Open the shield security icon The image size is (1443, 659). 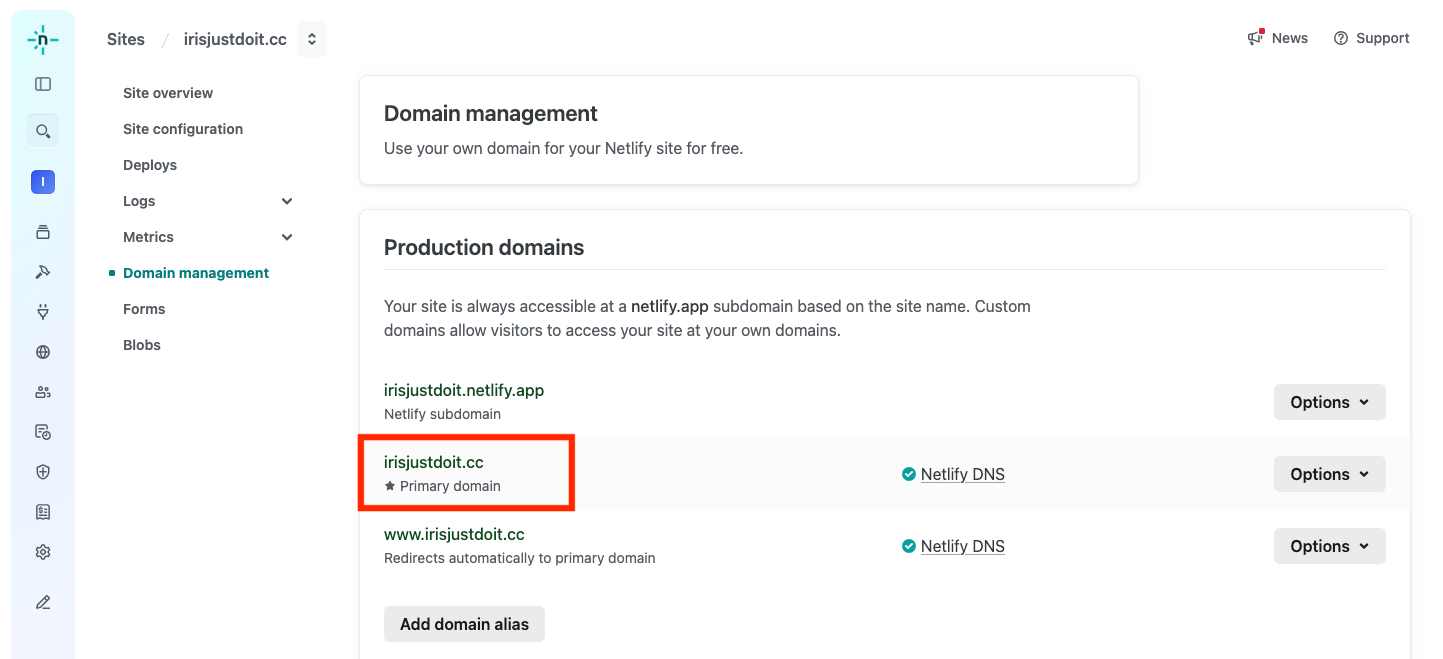point(43,472)
